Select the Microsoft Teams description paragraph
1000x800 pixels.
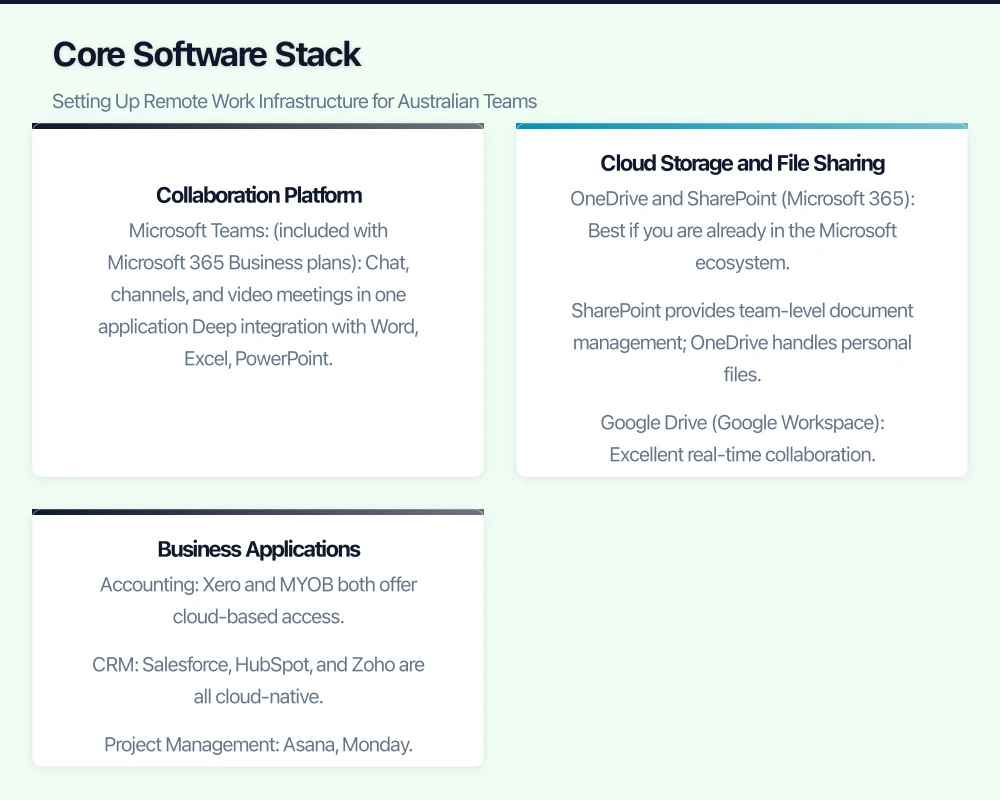point(258,294)
